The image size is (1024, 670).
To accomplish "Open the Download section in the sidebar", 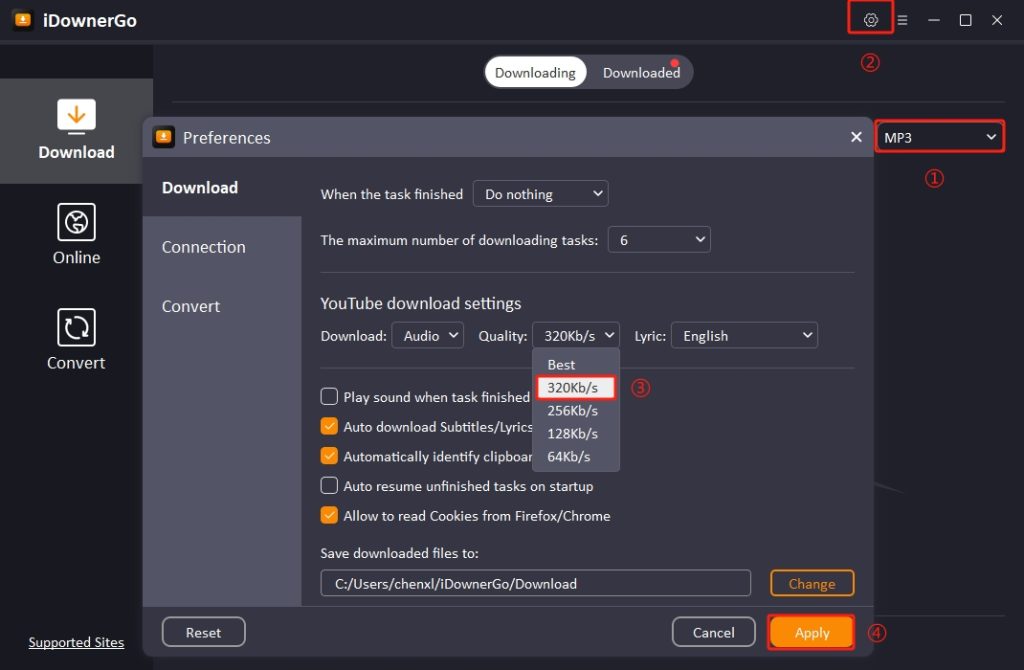I will 76,131.
